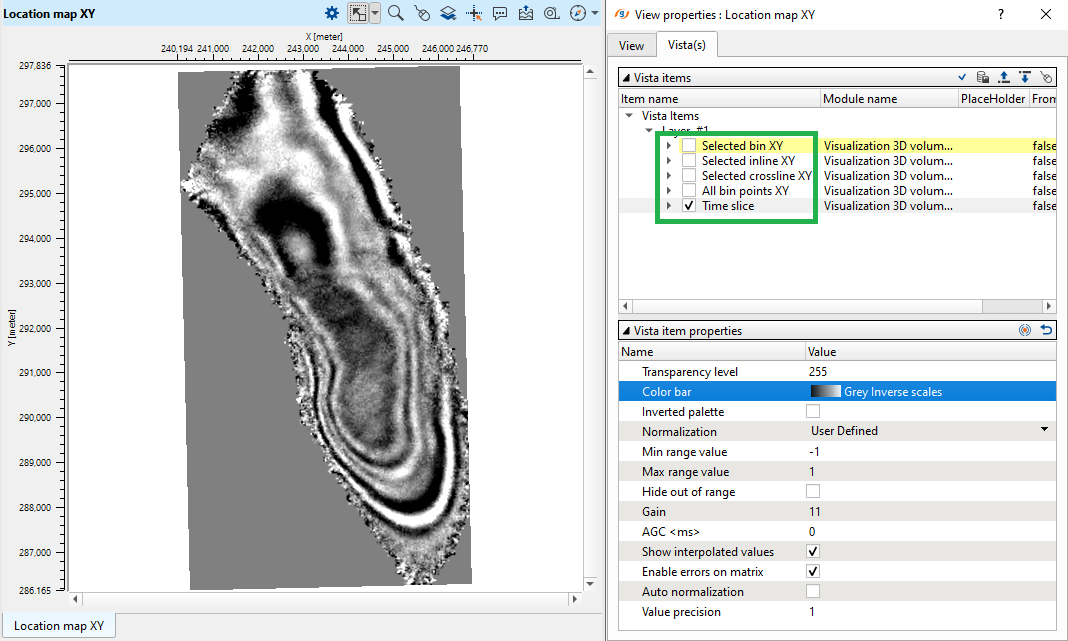Open view settings gear icon
Screen dimensions: 1068x641
332,13
